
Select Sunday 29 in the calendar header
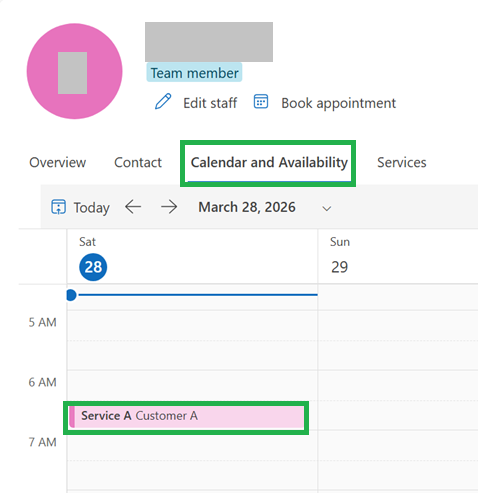click(339, 267)
